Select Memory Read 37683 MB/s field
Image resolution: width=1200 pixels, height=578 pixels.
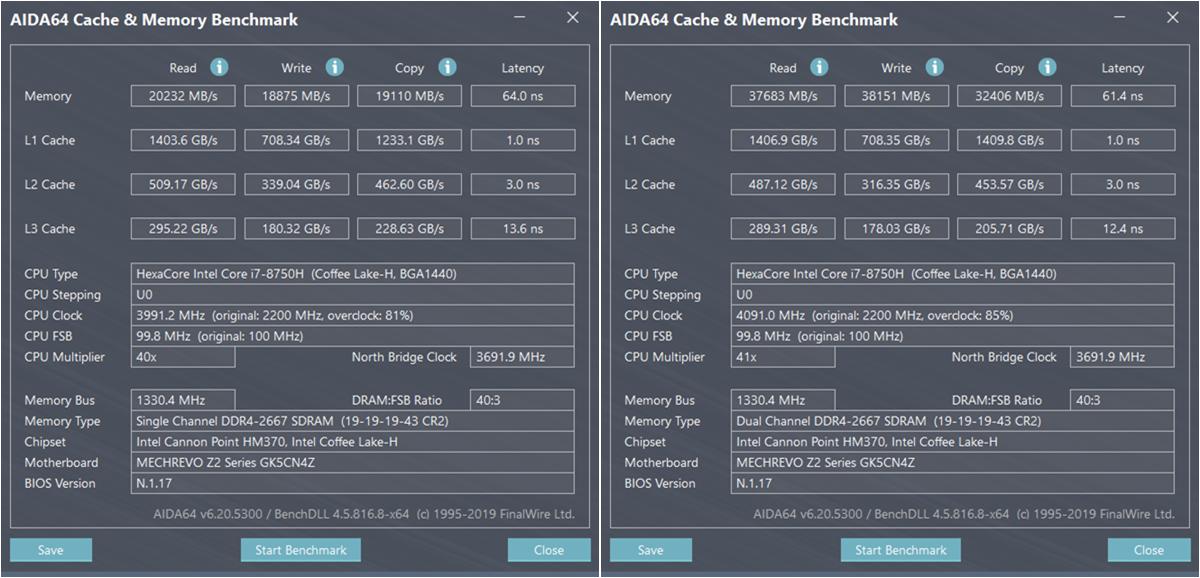pos(782,96)
